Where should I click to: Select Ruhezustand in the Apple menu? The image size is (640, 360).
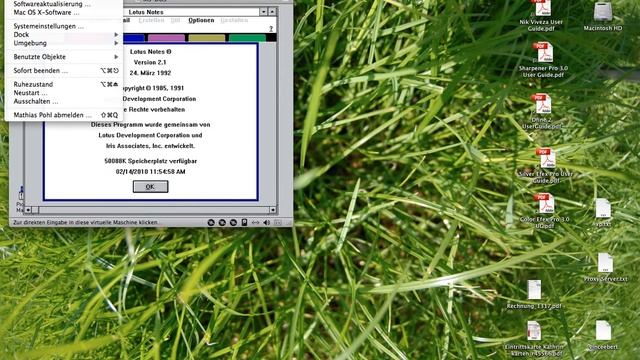tap(64, 84)
